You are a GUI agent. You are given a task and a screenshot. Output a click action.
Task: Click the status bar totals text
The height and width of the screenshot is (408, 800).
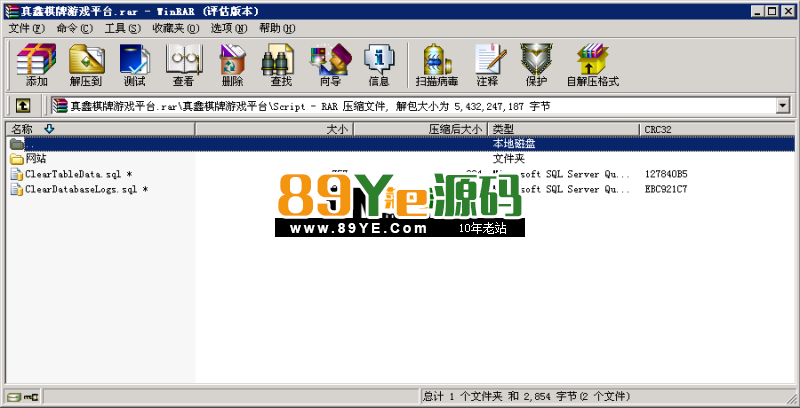coord(527,396)
